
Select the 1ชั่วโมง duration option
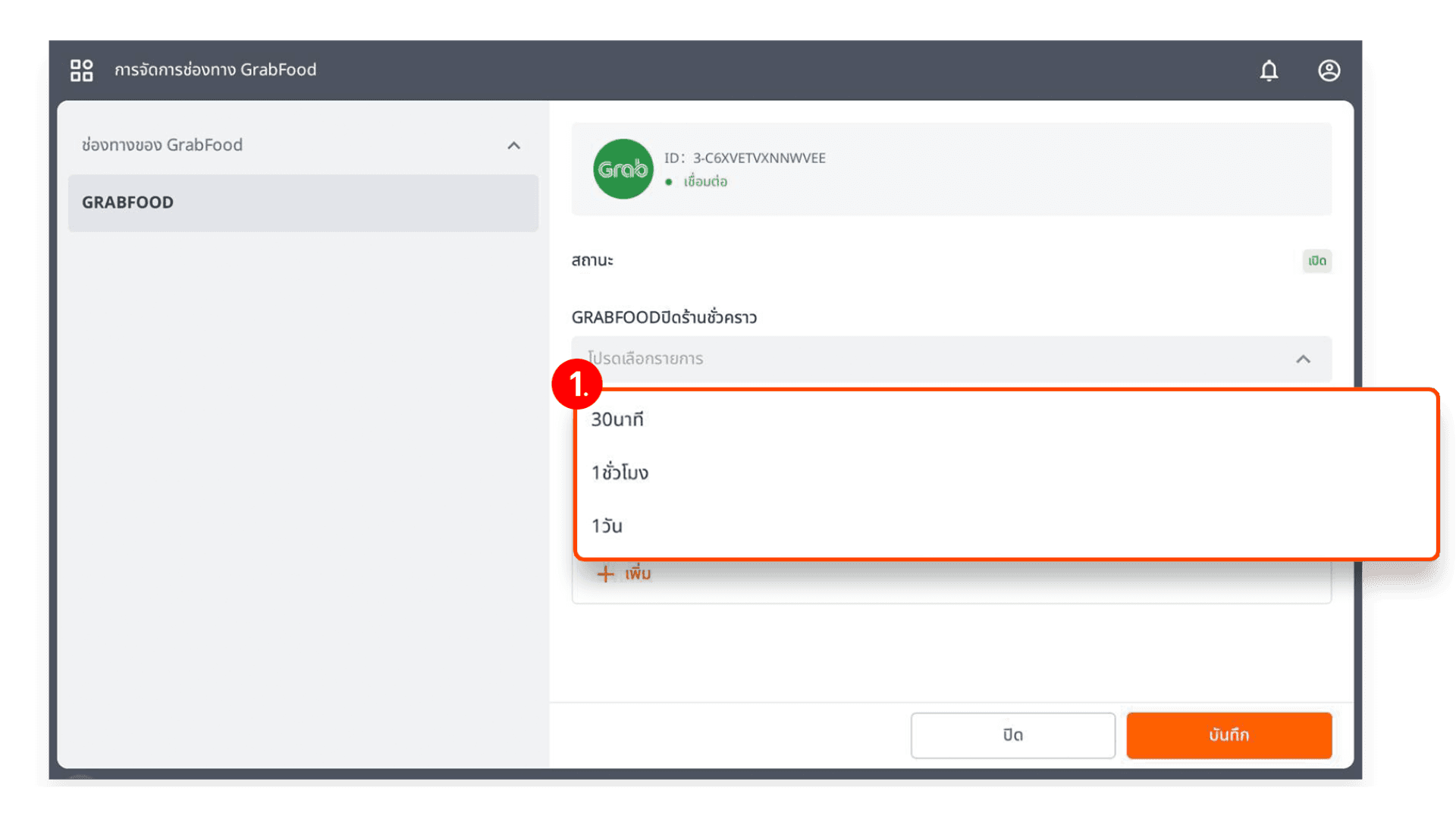[x=620, y=472]
